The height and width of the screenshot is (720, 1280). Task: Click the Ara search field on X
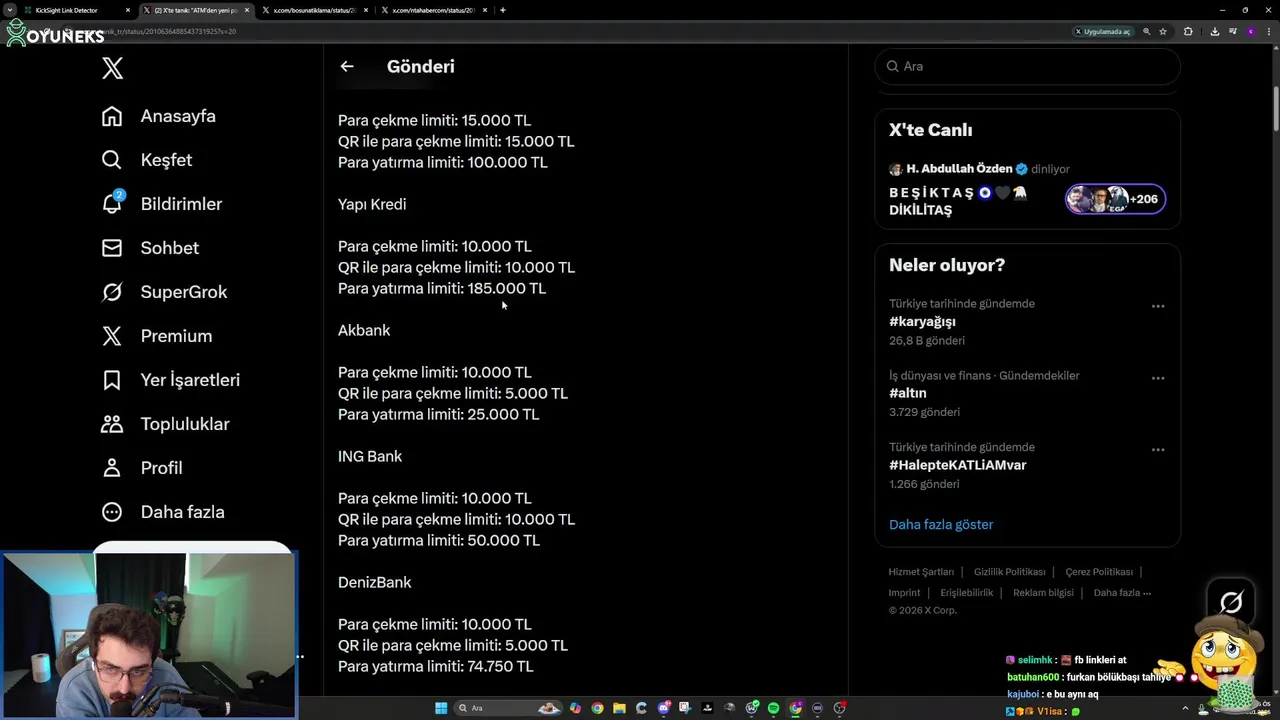click(1027, 66)
